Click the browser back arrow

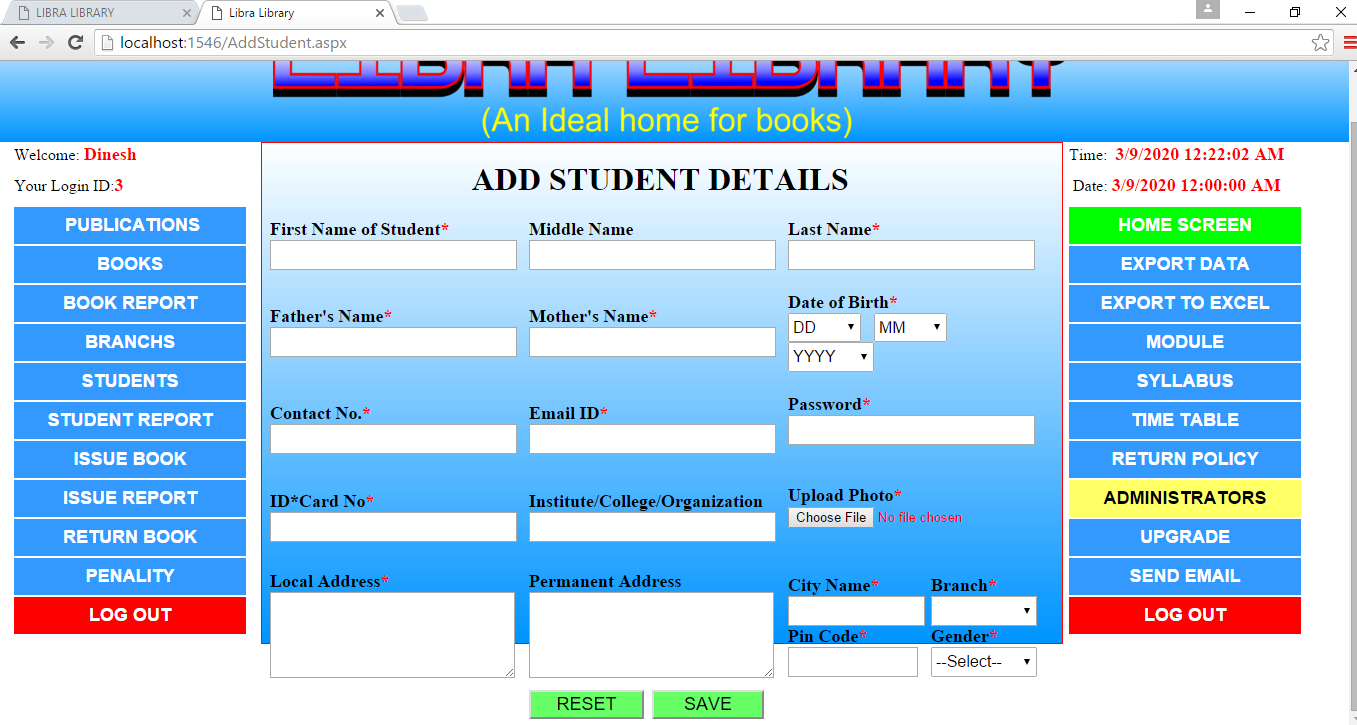tap(17, 42)
